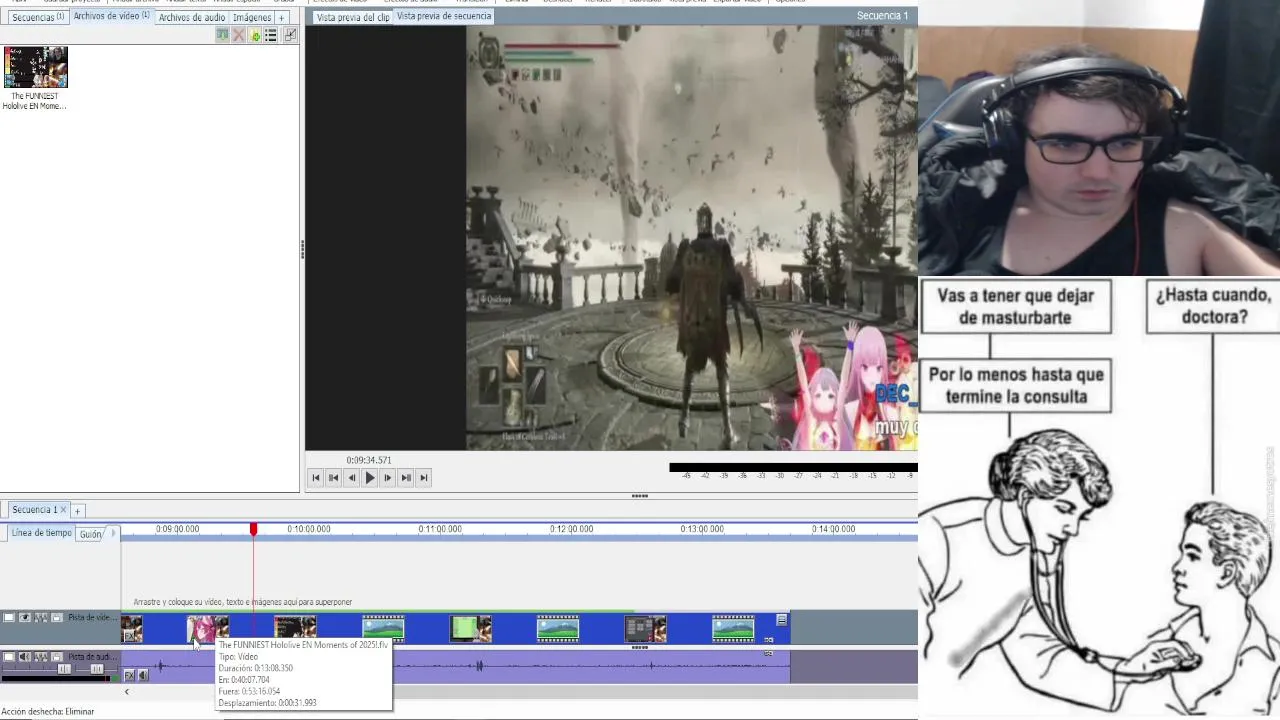Switch media bin to list view icon
The width and height of the screenshot is (1280, 720).
click(x=270, y=35)
